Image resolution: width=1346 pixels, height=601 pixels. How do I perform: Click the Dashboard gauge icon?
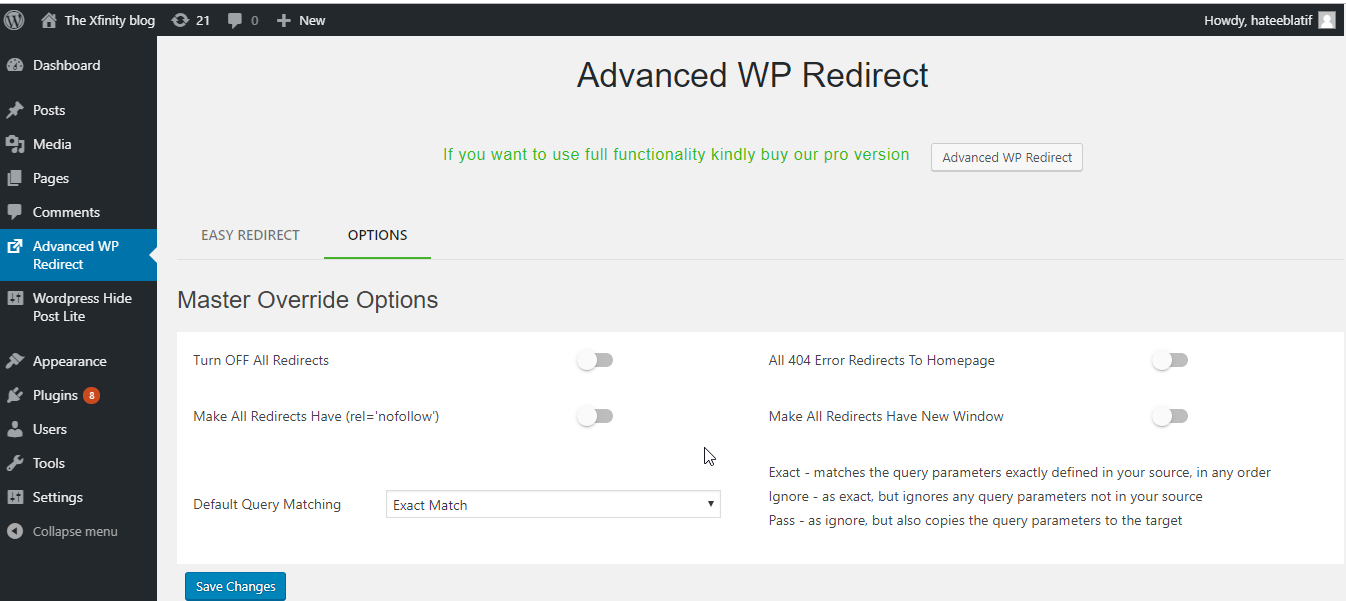point(15,65)
